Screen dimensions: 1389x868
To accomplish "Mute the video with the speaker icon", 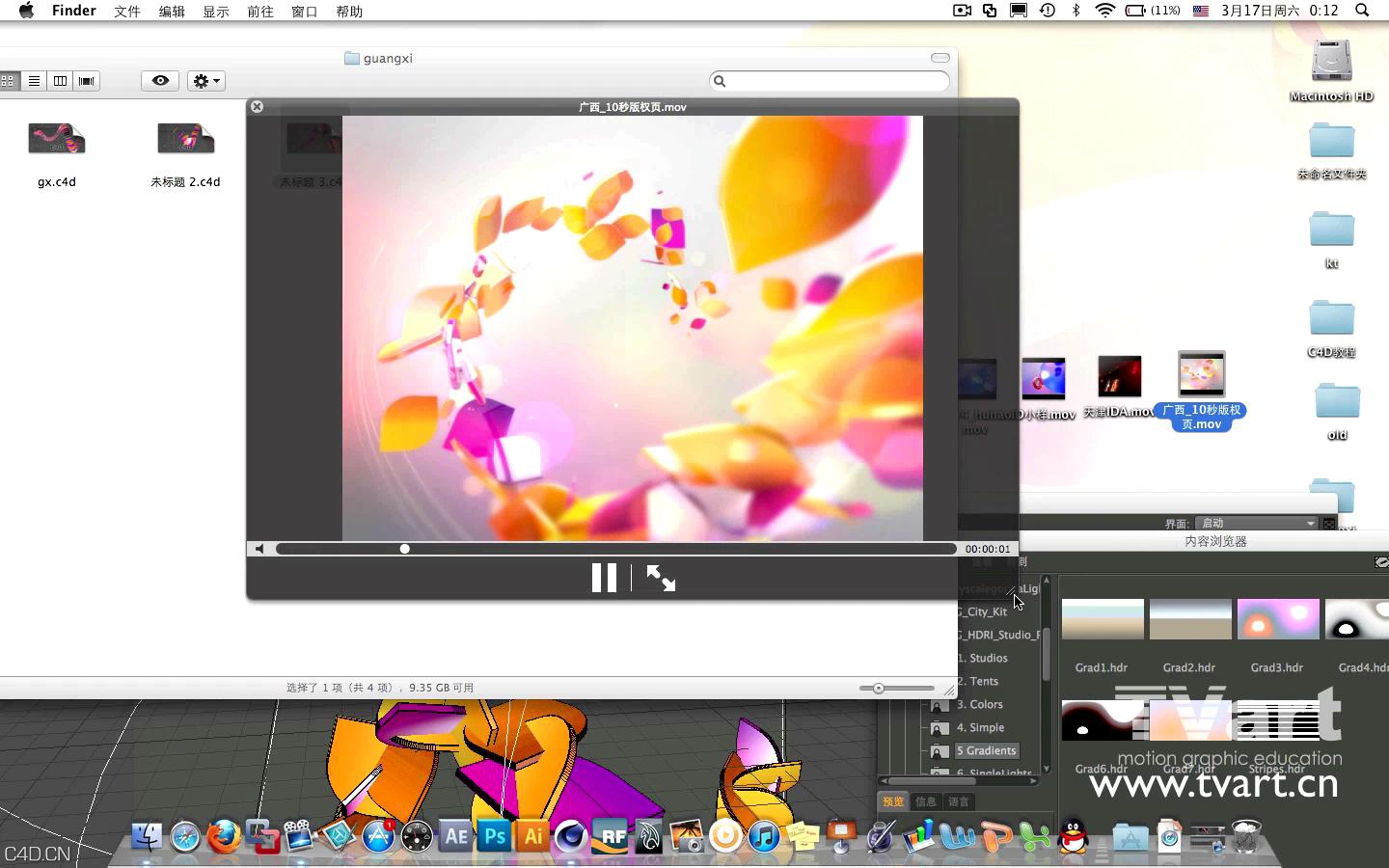I will (259, 549).
